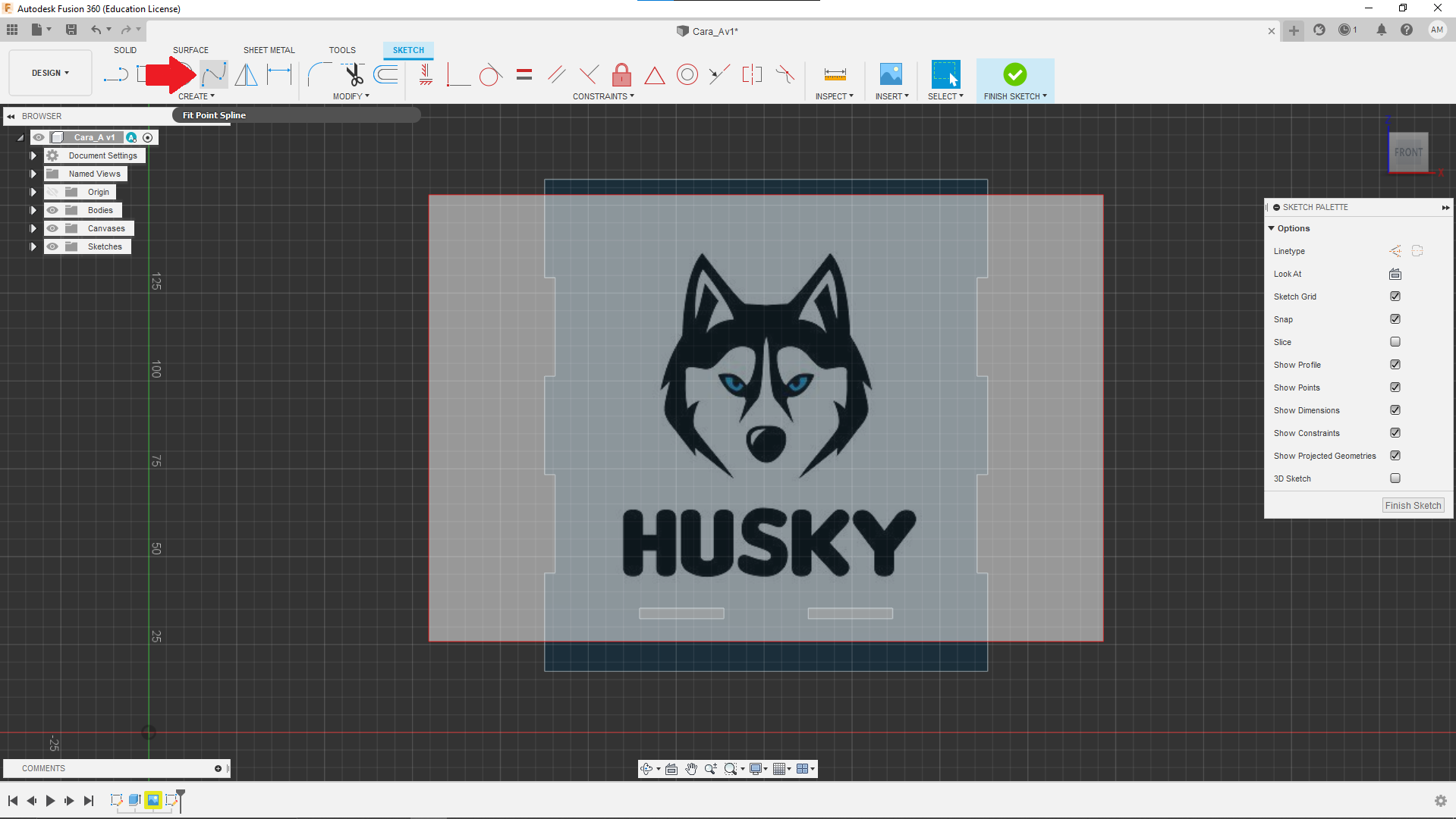Apply the Perpendicular constraint with the L-shaped icon
1456x819 pixels.
point(458,74)
